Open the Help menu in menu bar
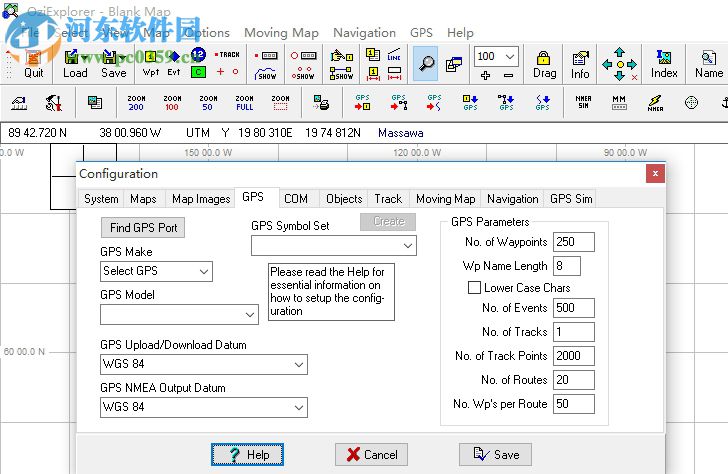The height and width of the screenshot is (474, 728). coord(460,32)
